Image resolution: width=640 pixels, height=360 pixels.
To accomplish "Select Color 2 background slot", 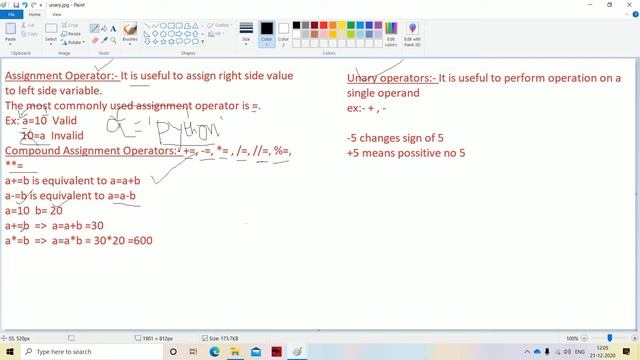I will pos(283,34).
